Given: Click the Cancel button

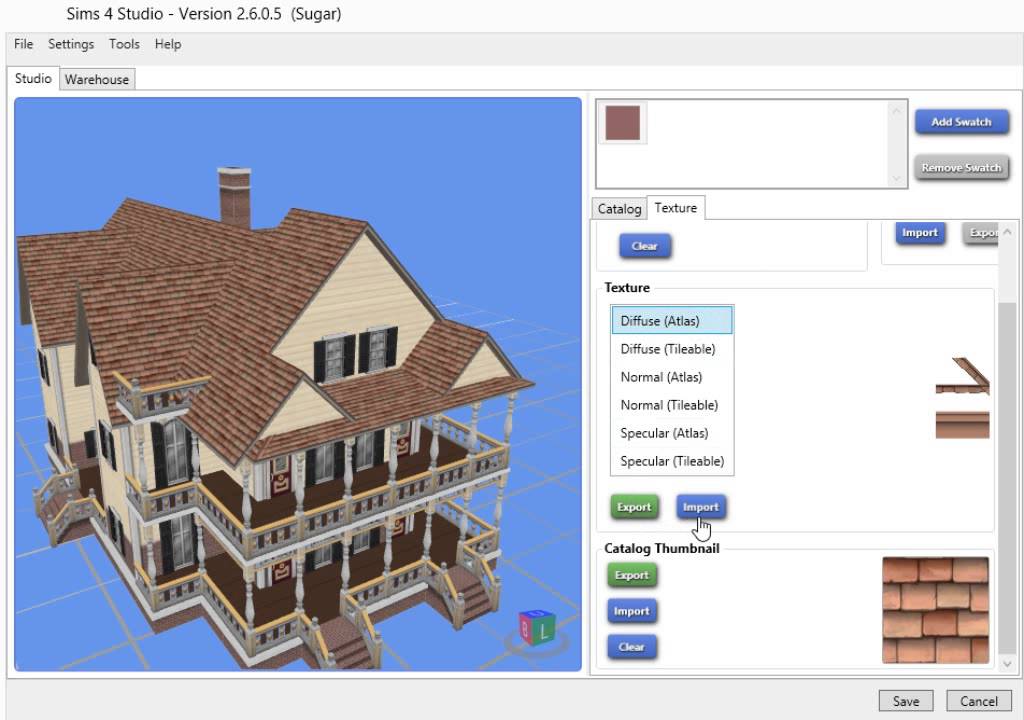Looking at the screenshot, I should pyautogui.click(x=978, y=701).
